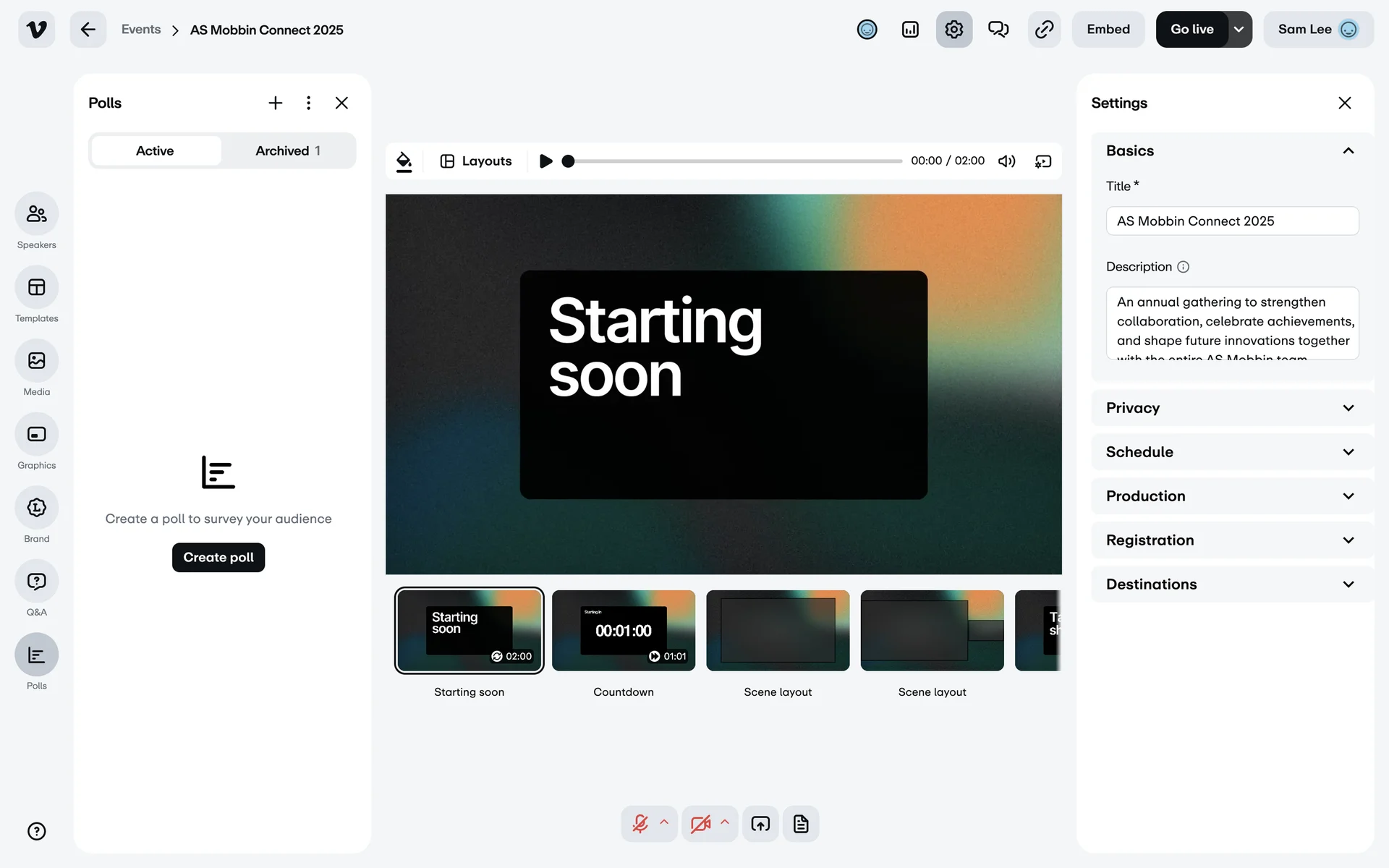Click the Embed button
The image size is (1389, 868).
point(1108,30)
